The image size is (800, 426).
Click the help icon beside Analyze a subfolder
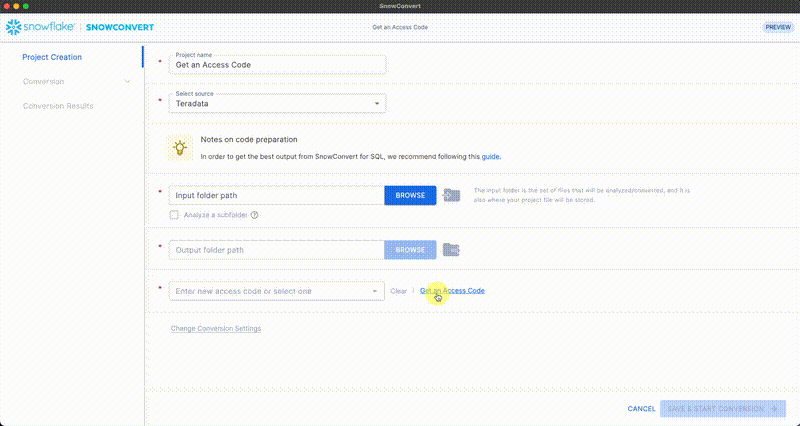click(255, 215)
